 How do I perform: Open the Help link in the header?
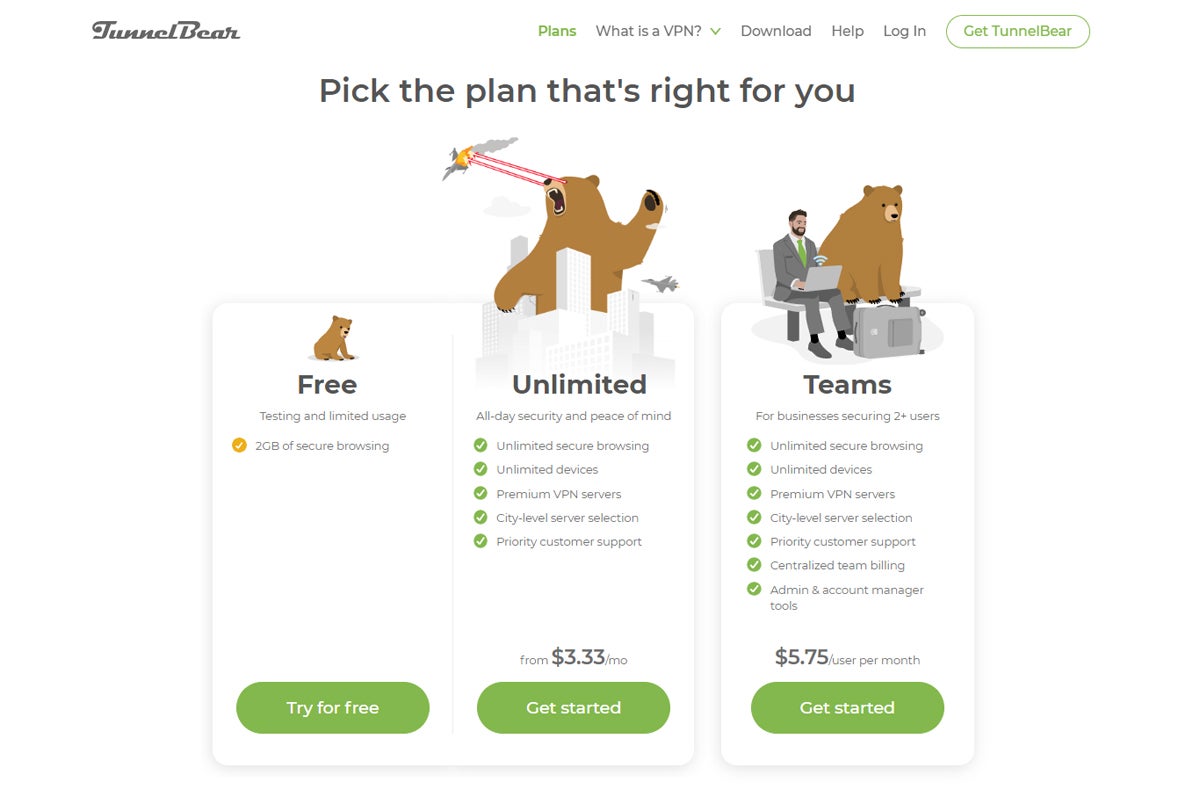pyautogui.click(x=847, y=31)
